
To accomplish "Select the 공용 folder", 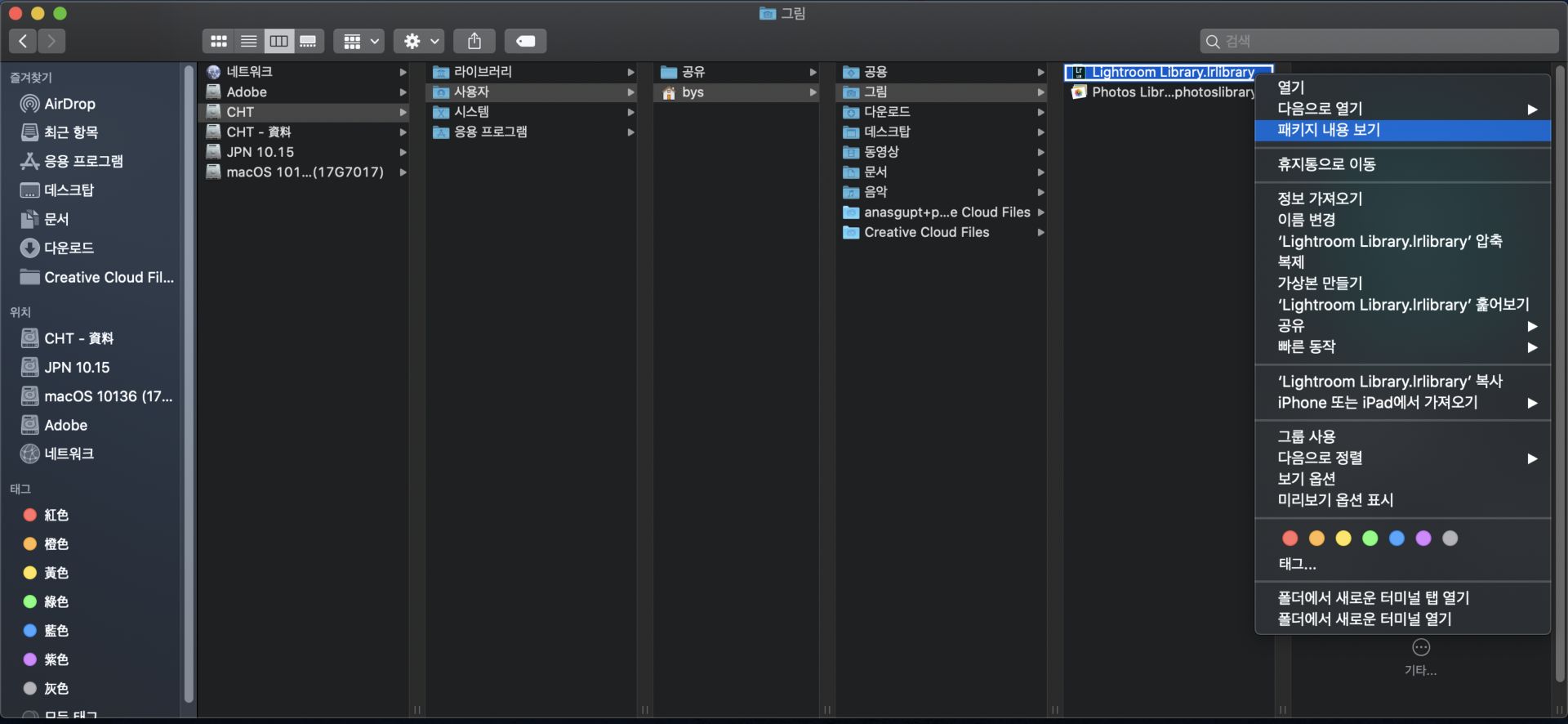I will pyautogui.click(x=942, y=72).
